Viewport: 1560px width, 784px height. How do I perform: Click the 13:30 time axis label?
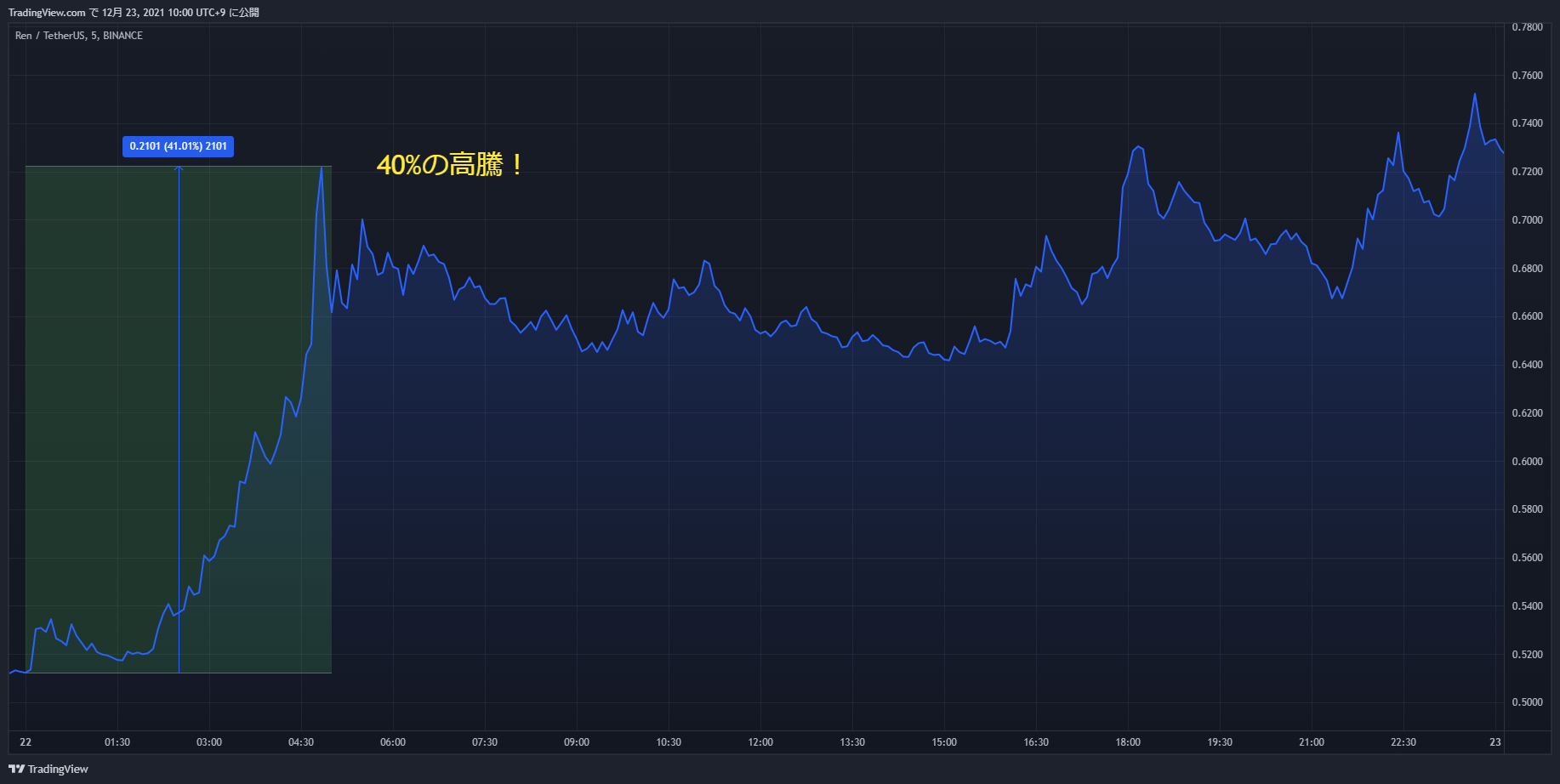852,742
